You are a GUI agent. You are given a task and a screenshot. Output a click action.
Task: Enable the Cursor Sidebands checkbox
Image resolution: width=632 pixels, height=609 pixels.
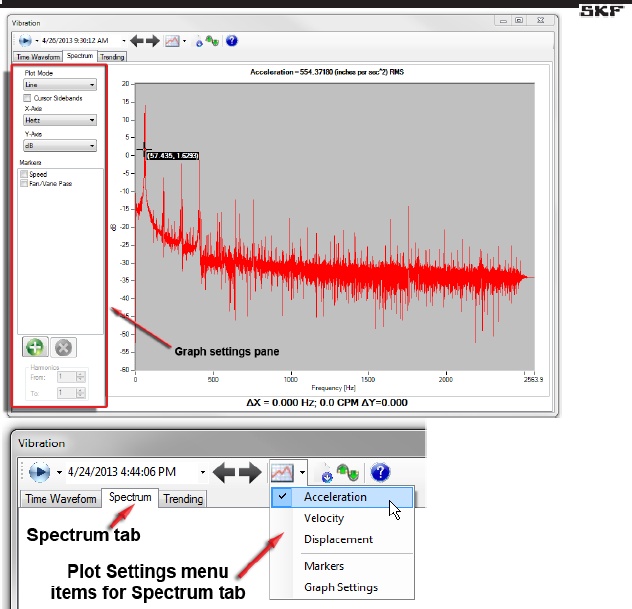click(26, 98)
